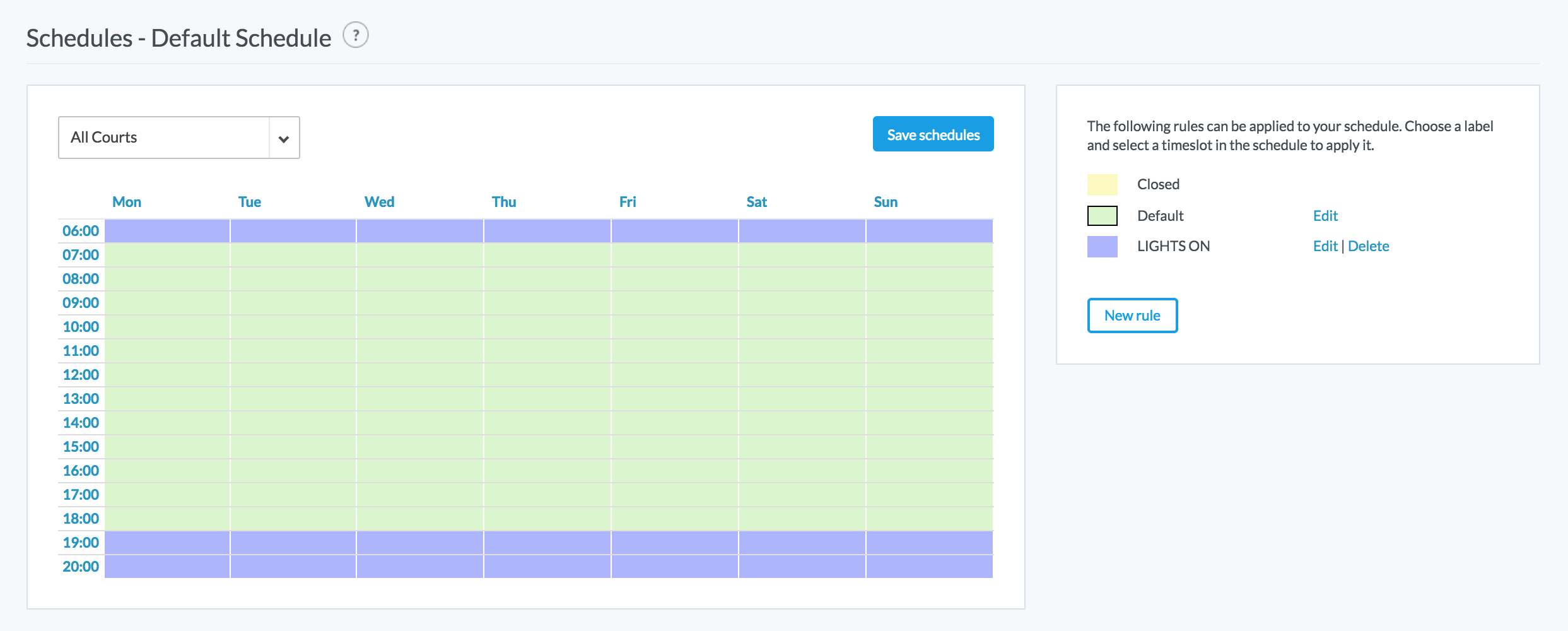The image size is (1568, 631).
Task: Select Monday 06:00 timeslot
Action: click(x=167, y=231)
